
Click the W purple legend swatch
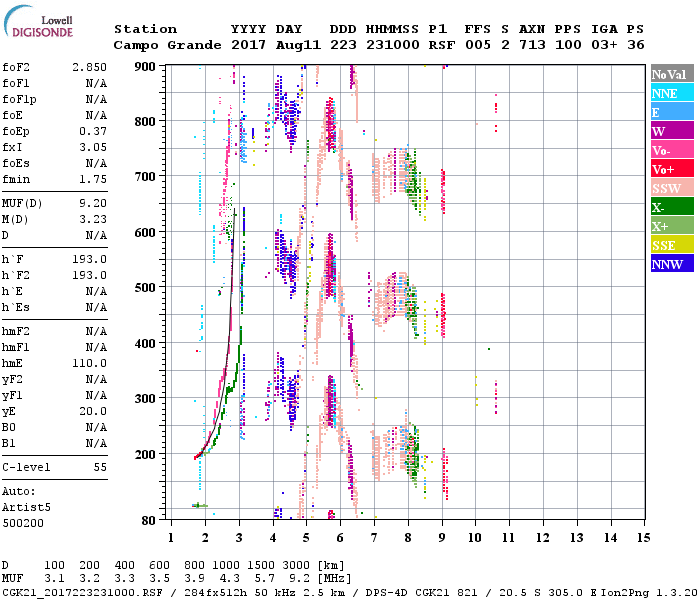point(668,131)
